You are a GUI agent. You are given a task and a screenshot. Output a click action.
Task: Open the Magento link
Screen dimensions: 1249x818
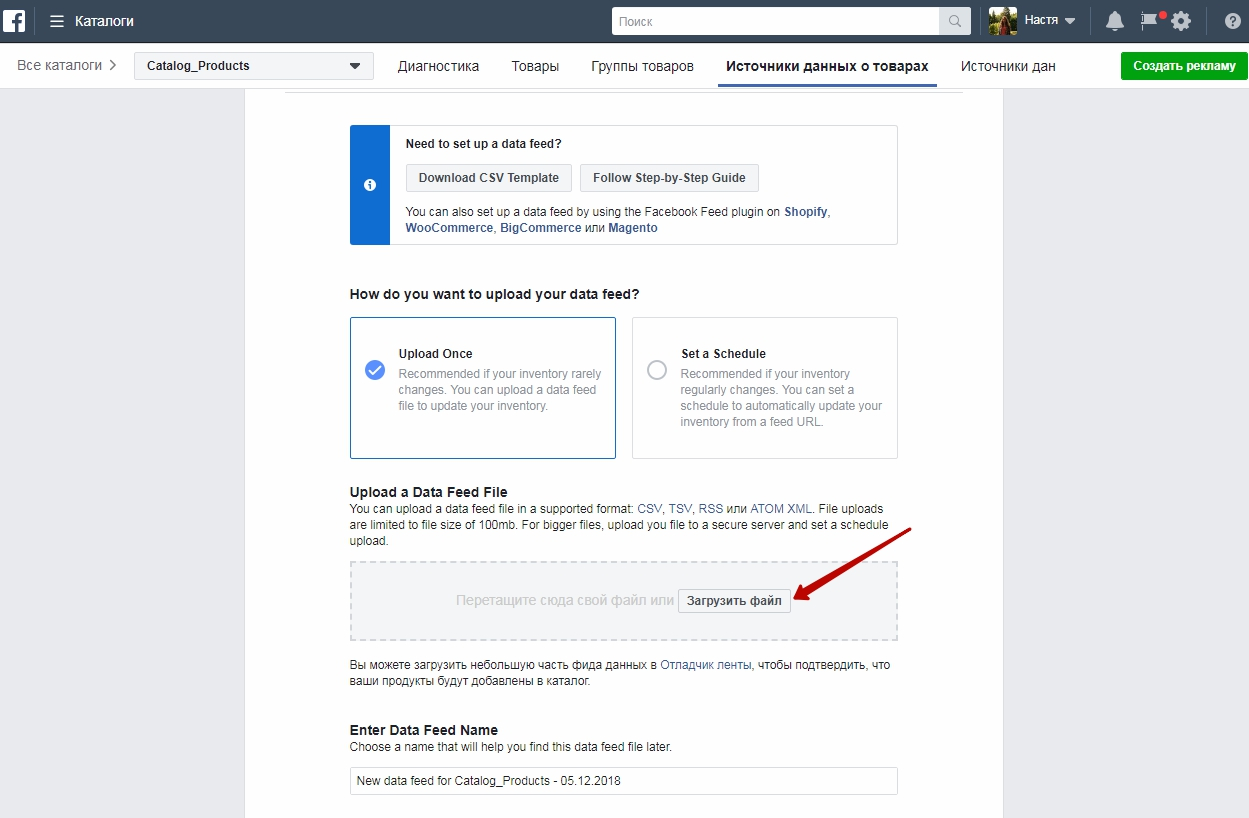(633, 228)
